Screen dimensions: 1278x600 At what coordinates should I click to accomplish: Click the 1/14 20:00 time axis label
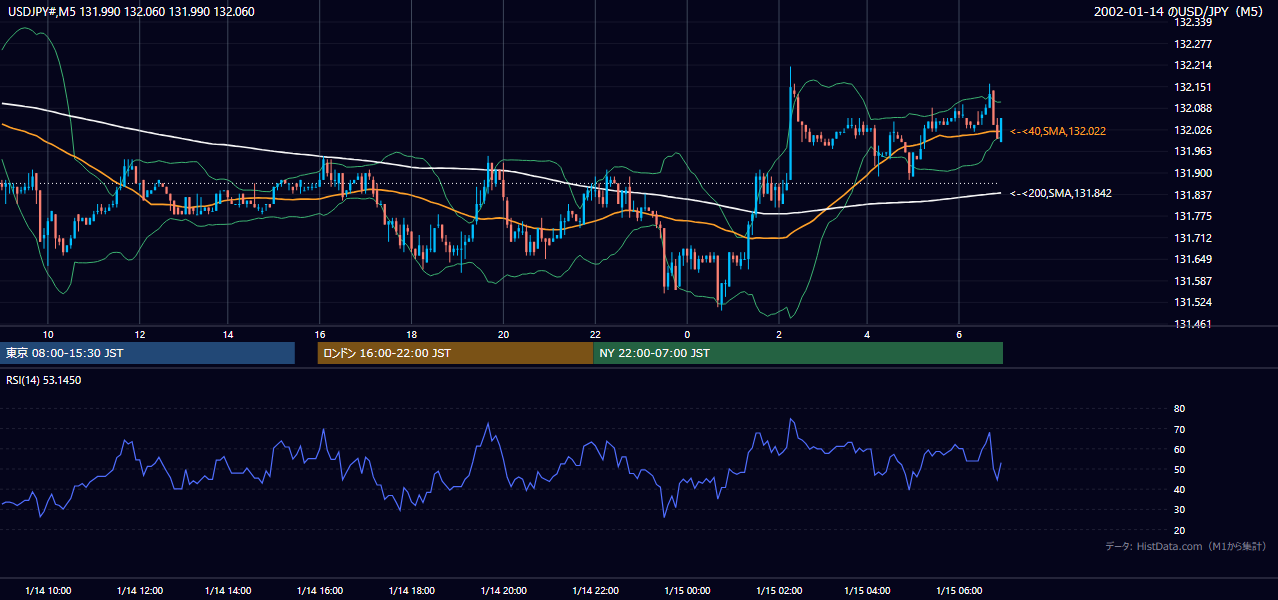pyautogui.click(x=503, y=591)
